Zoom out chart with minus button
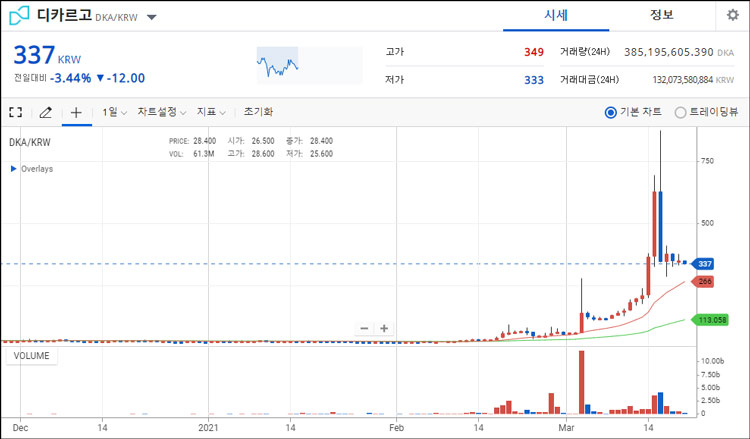 point(364,329)
